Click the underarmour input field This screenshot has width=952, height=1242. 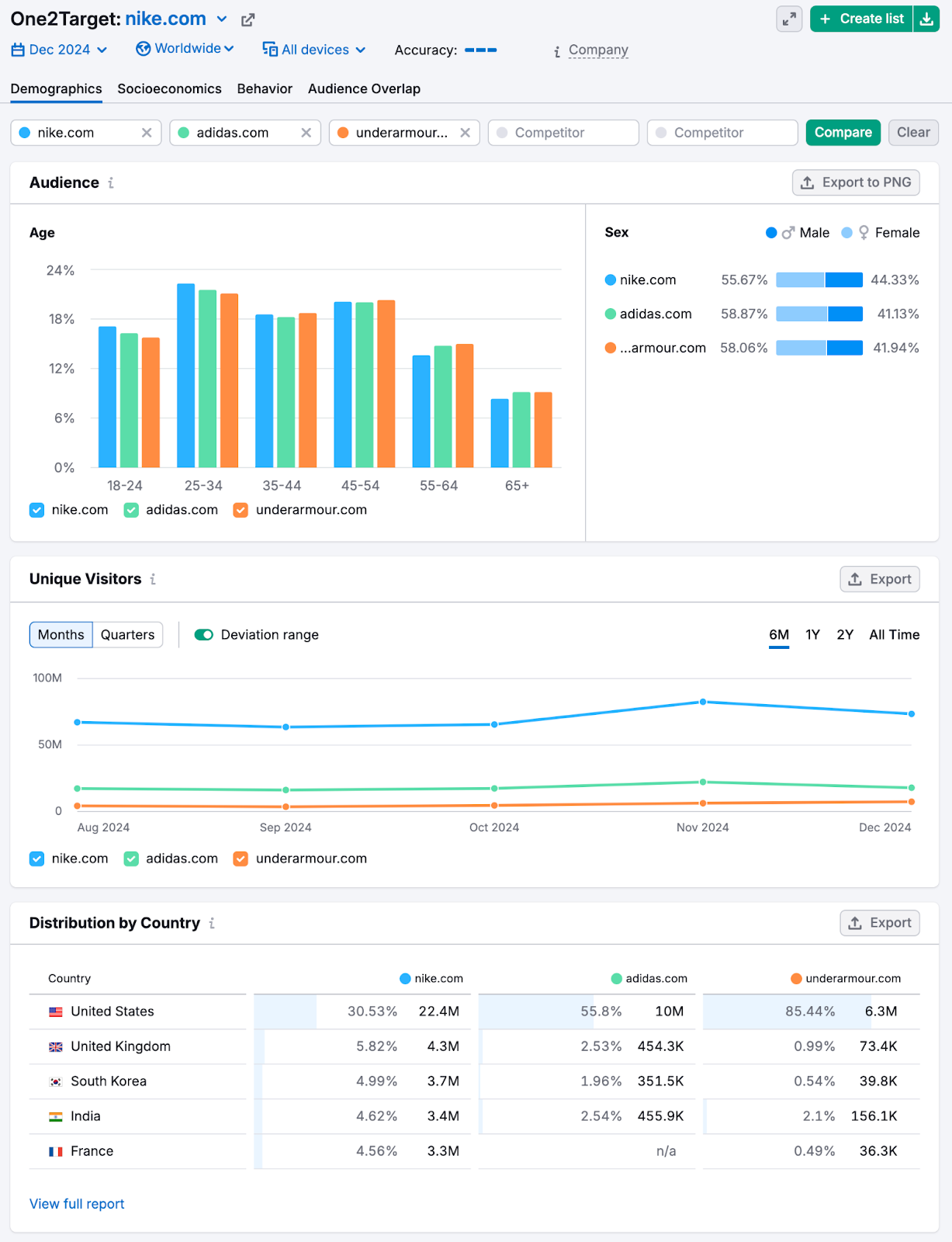[404, 133]
